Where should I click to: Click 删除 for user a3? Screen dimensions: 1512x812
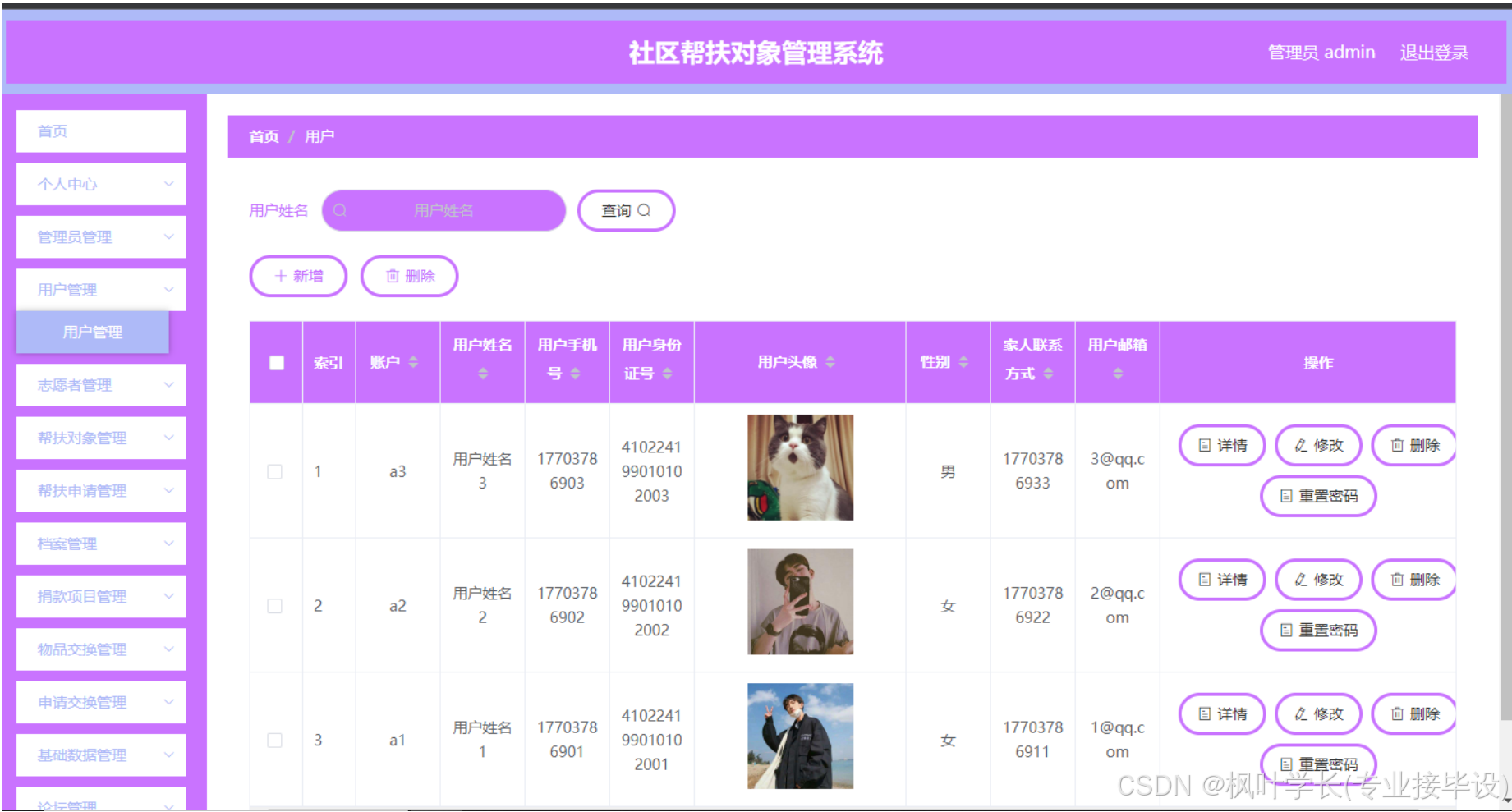coord(1414,445)
